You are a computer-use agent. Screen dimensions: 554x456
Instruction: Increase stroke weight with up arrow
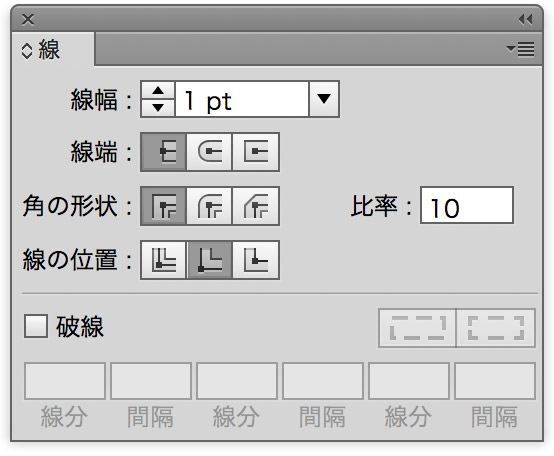pos(158,91)
